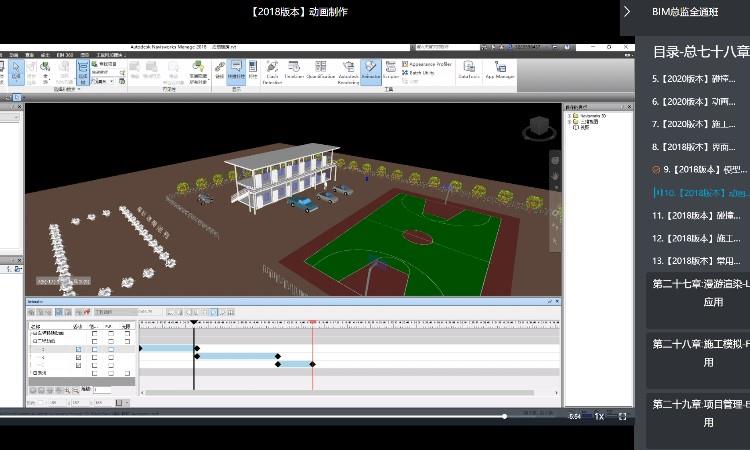
Task: Collapse the course sidebar with the chevron arrow
Action: tap(627, 12)
